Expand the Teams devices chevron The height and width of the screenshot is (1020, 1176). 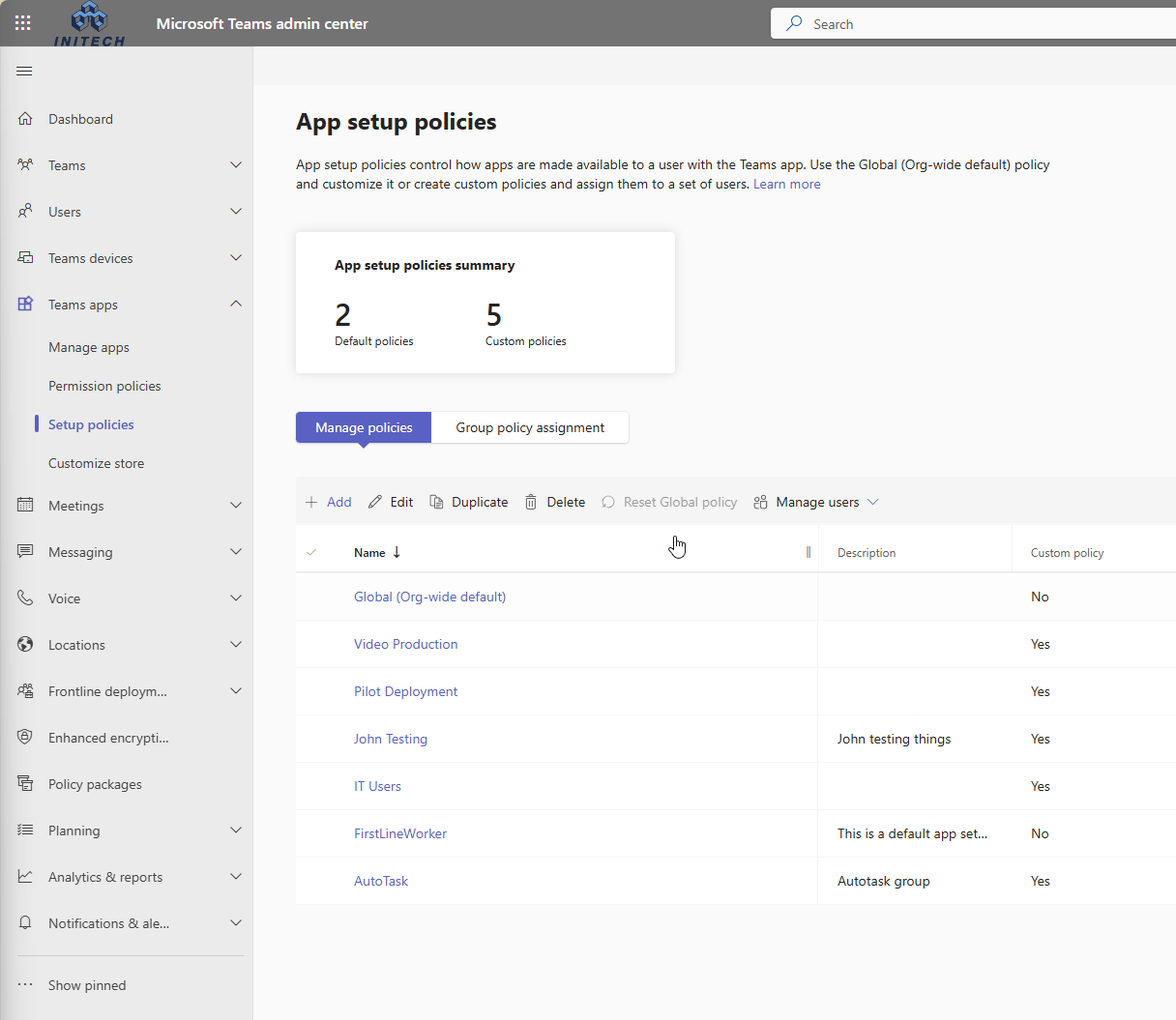tap(236, 258)
